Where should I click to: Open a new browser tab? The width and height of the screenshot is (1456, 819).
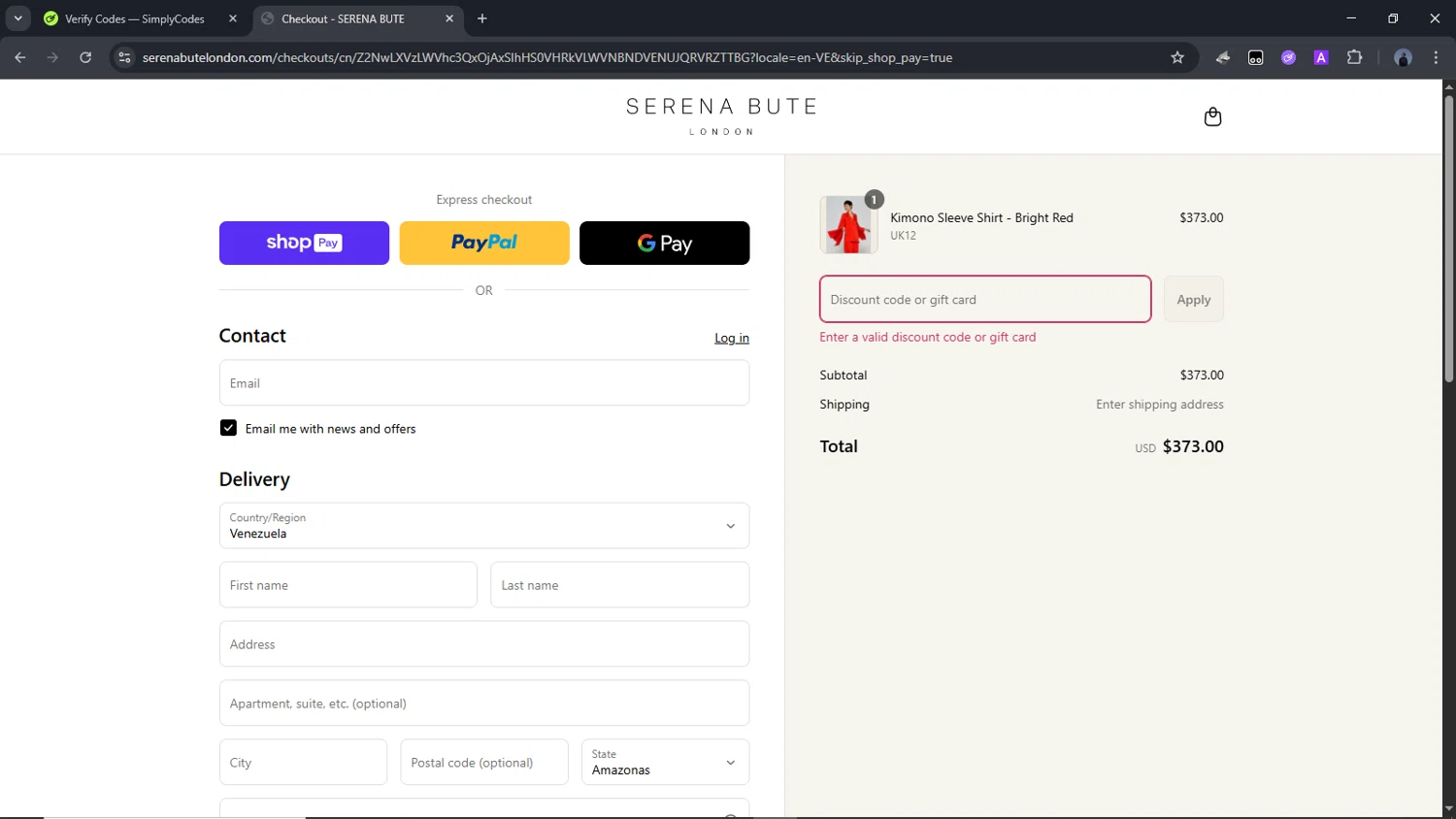pos(482,18)
